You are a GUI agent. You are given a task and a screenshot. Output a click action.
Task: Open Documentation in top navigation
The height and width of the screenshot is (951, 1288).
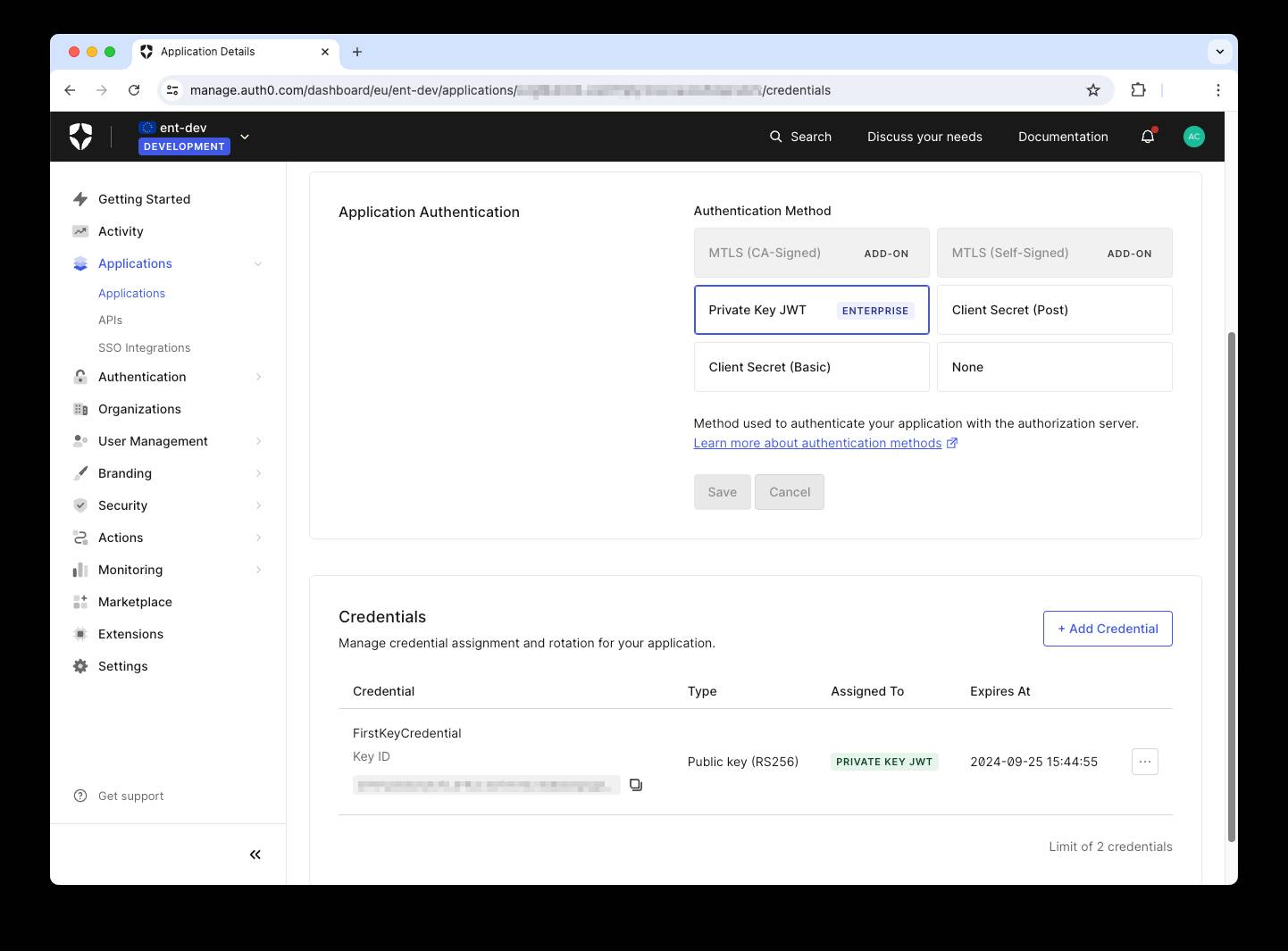1063,137
